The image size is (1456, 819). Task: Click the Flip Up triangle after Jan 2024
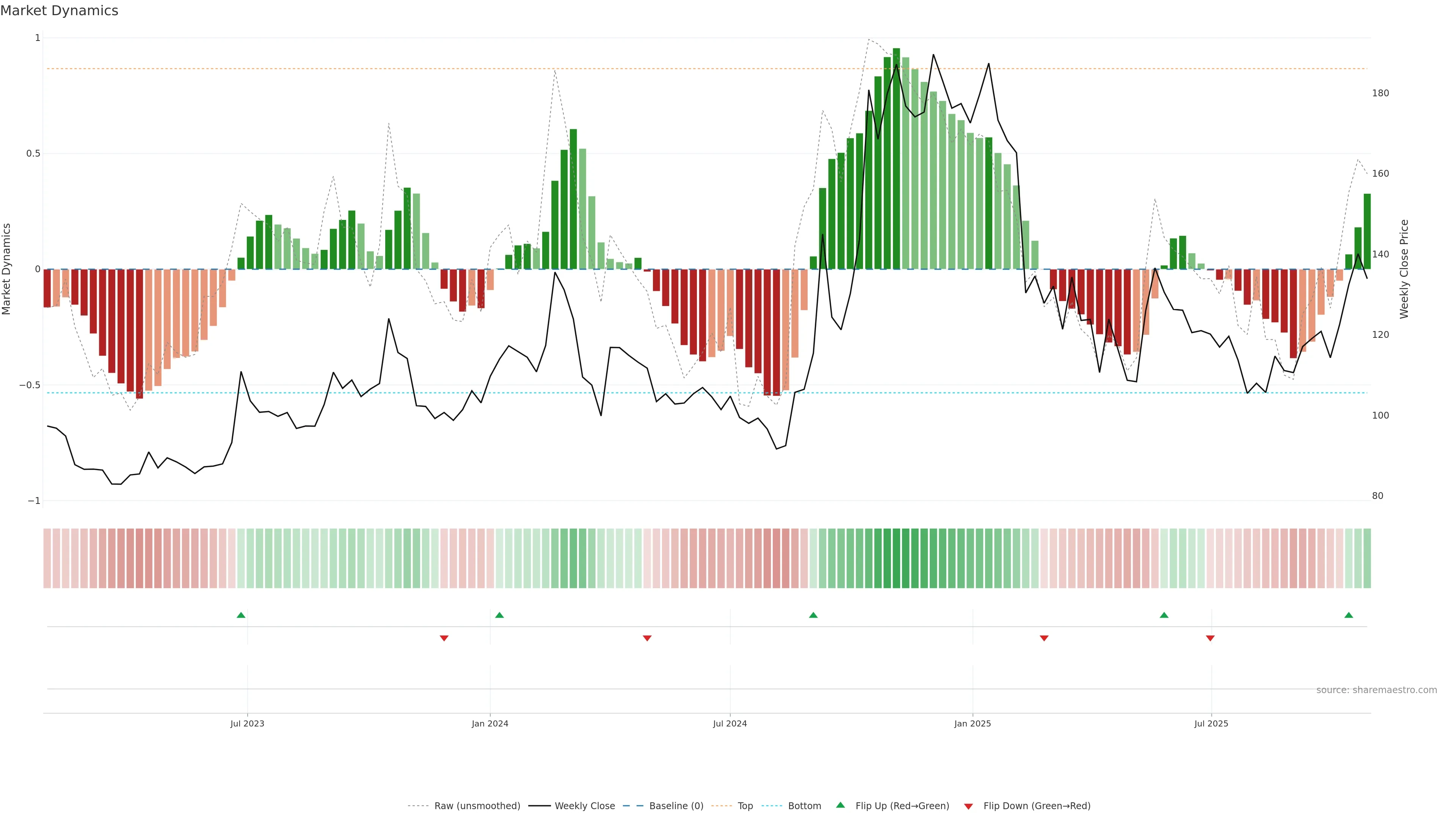pos(499,615)
